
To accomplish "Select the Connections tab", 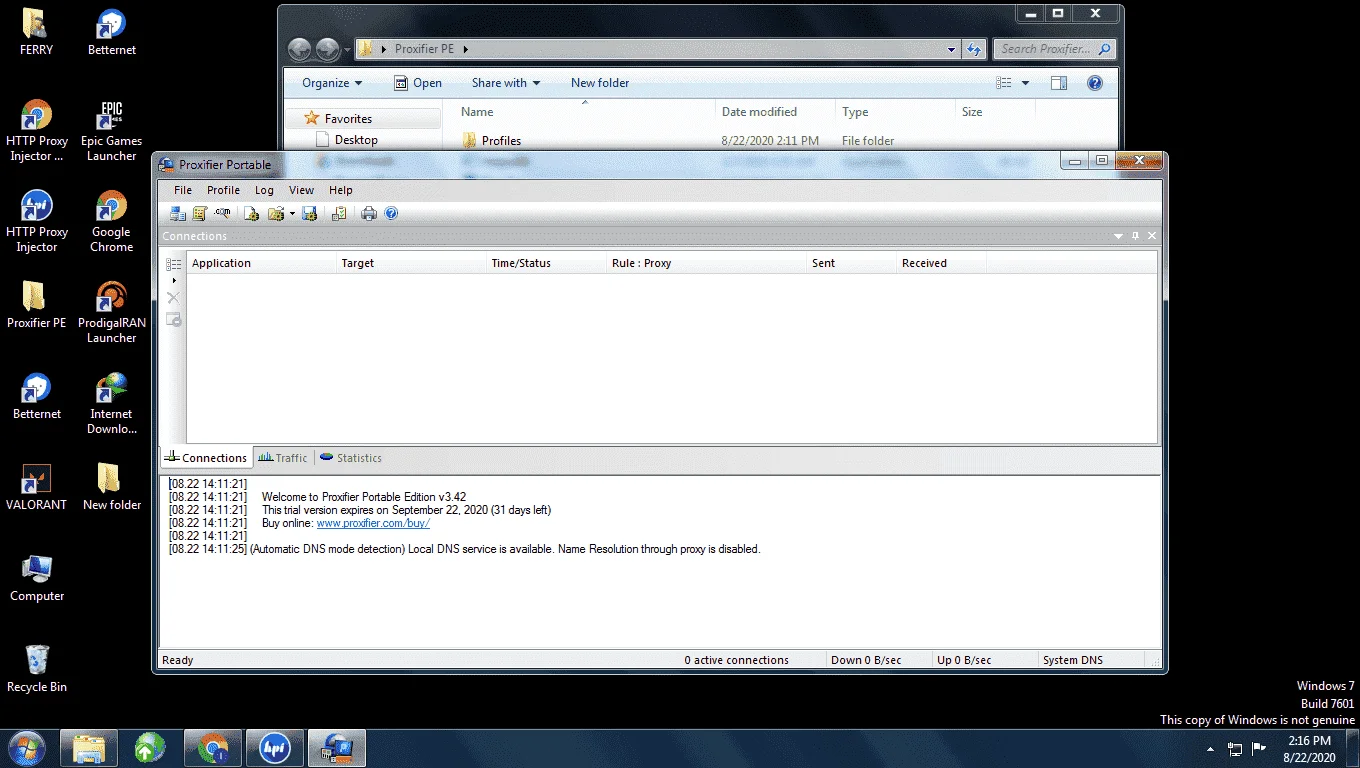I will 206,458.
